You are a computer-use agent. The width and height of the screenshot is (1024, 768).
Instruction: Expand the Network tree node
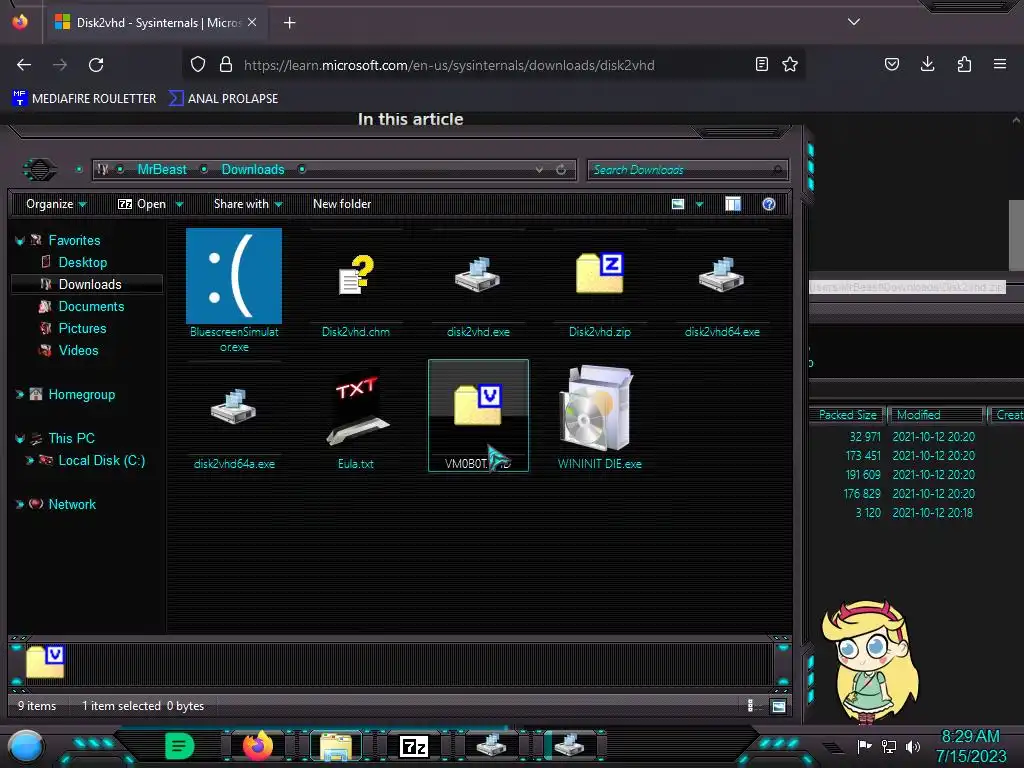click(20, 504)
